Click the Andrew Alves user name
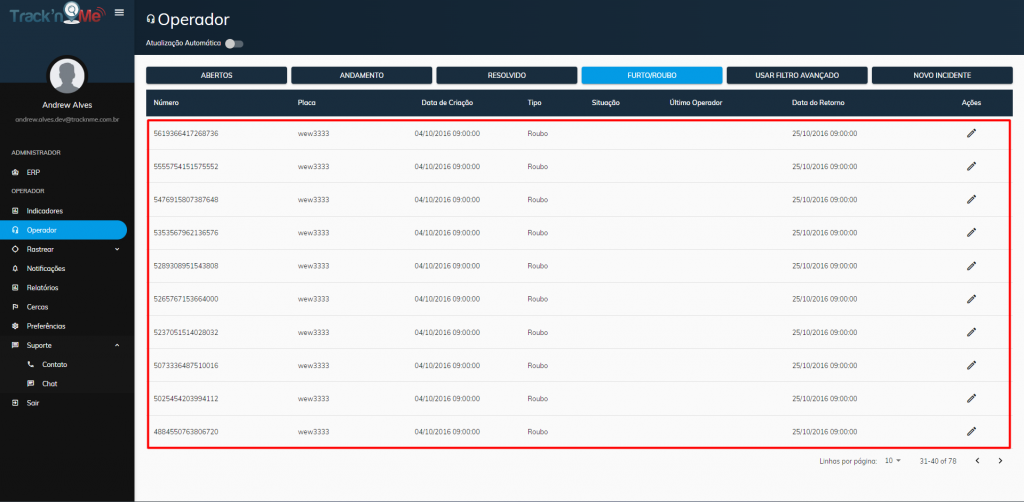 (x=67, y=105)
